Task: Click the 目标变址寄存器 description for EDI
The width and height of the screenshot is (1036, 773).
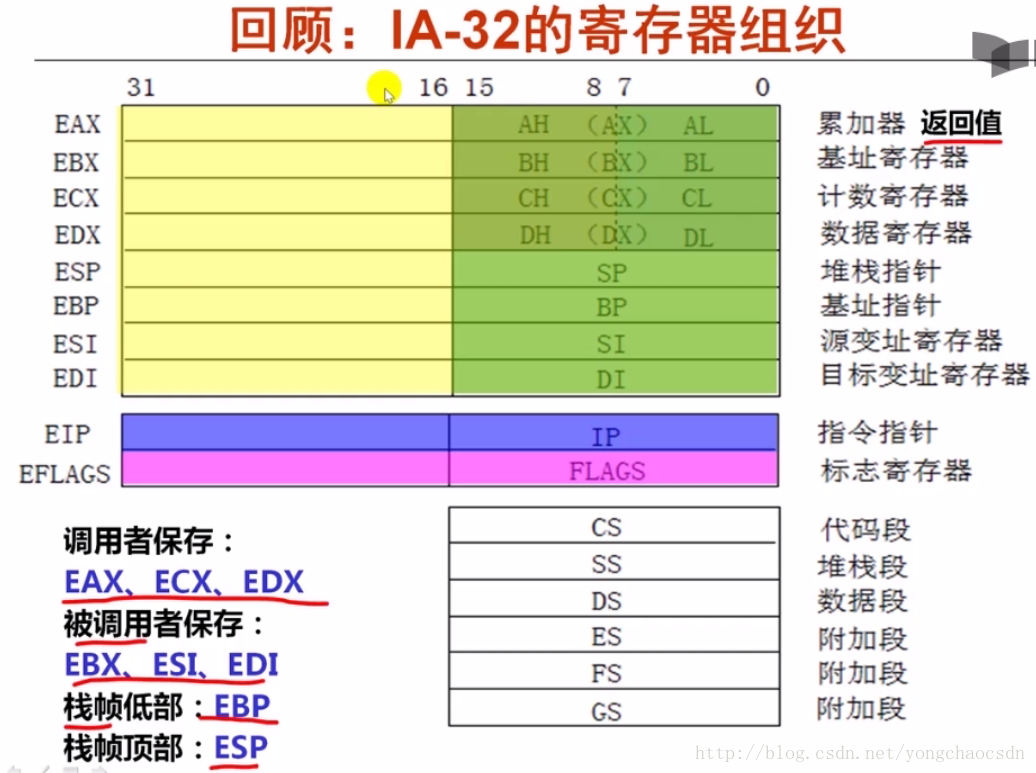Action: coord(924,376)
